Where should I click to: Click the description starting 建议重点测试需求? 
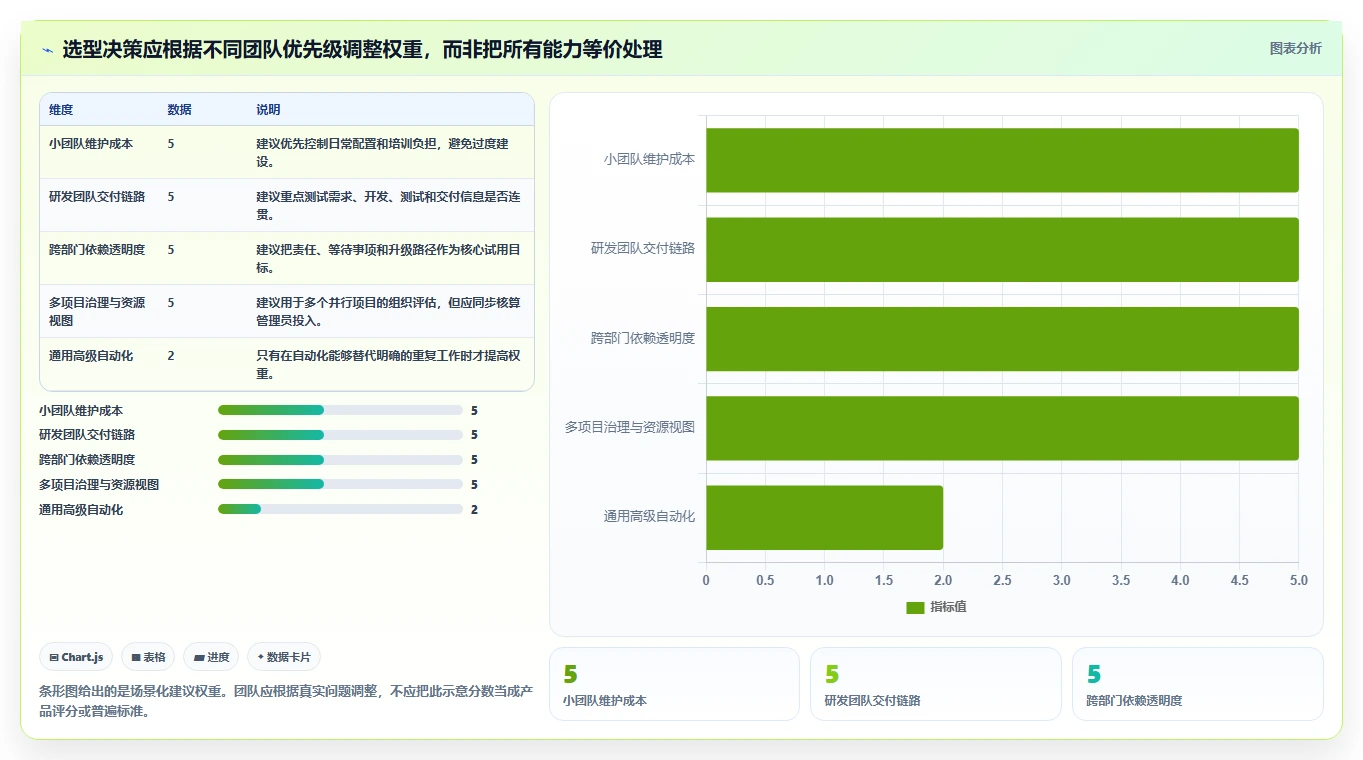(388, 205)
